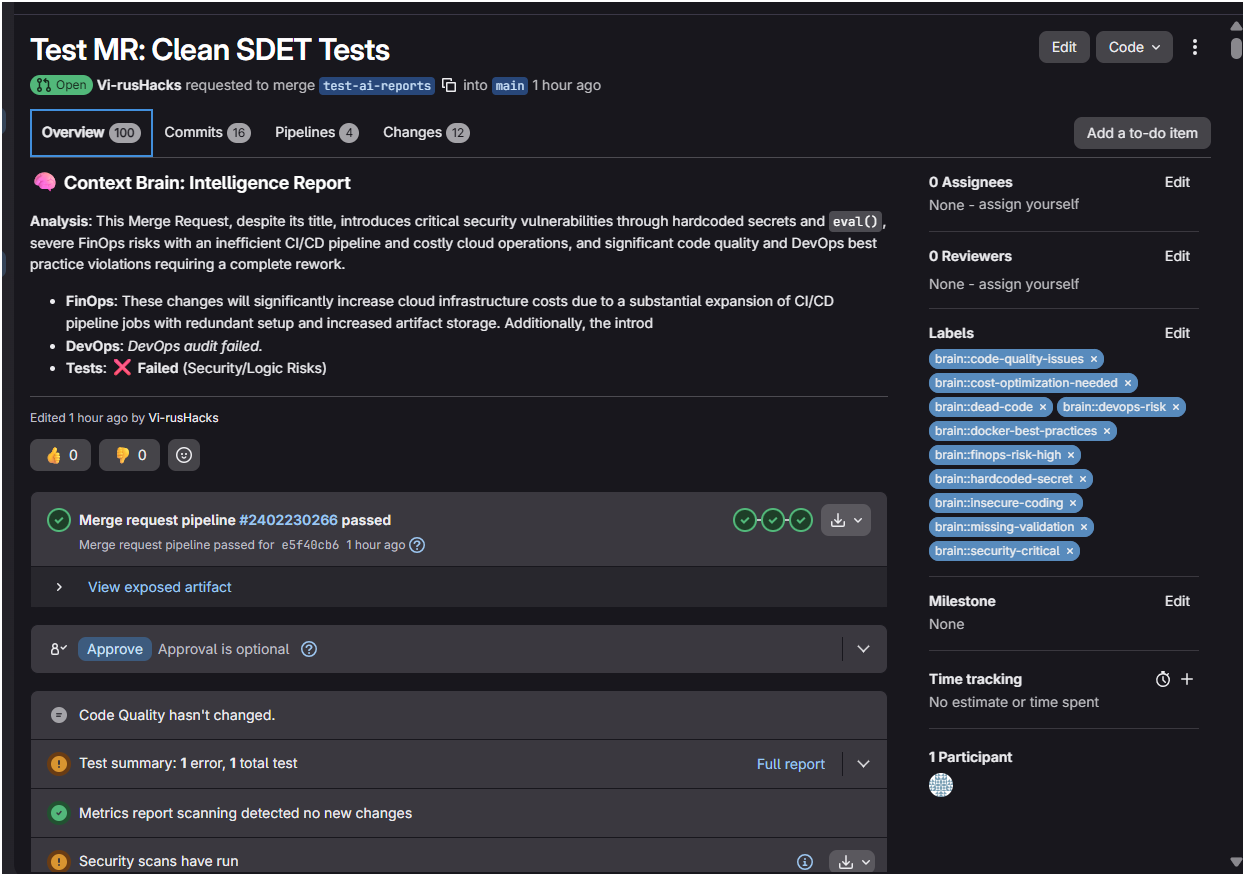Click the thumbs up reaction button
Screen dimensions: 1245x876
60,455
